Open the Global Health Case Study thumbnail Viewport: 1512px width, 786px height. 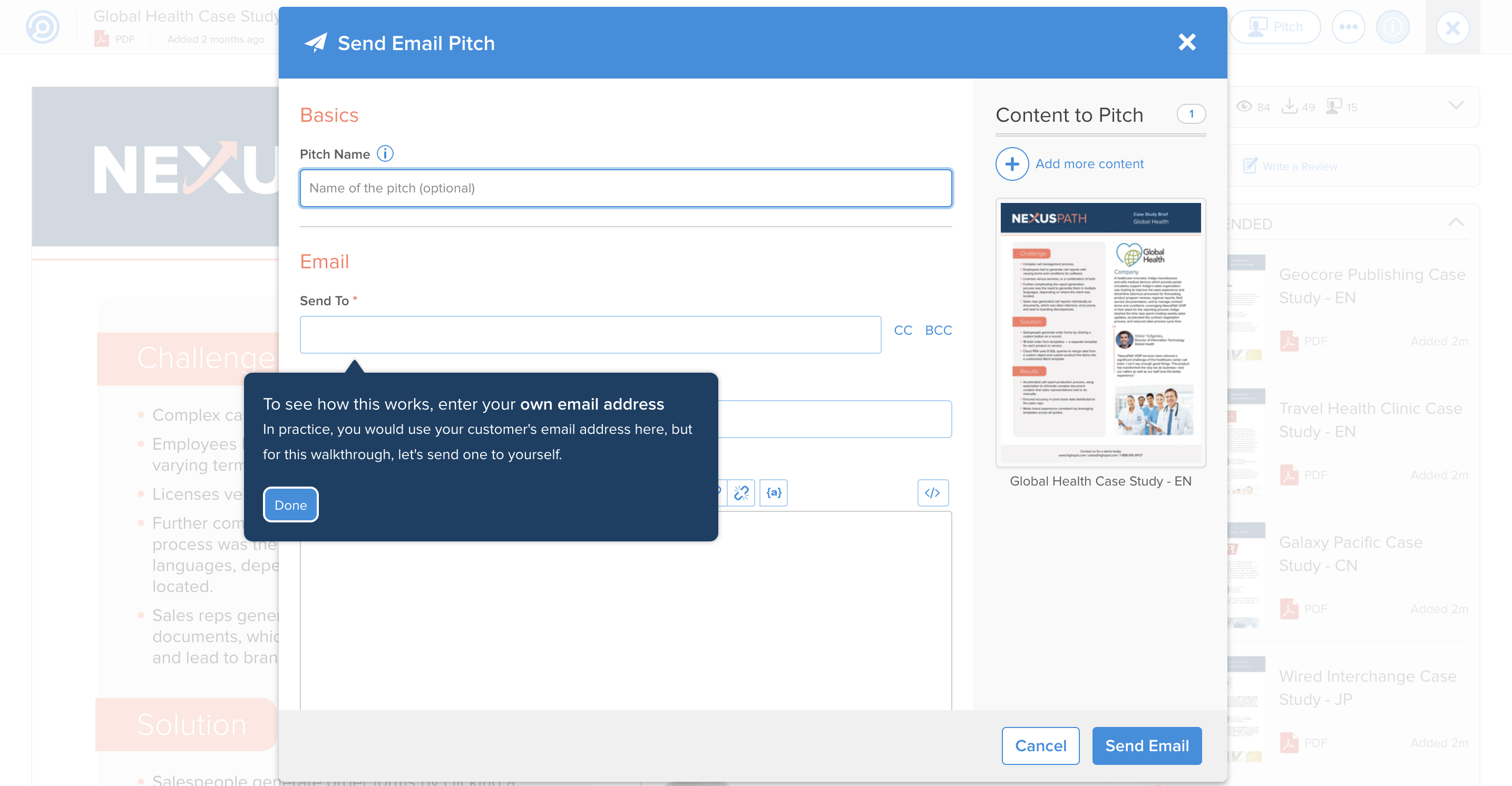pos(1100,333)
